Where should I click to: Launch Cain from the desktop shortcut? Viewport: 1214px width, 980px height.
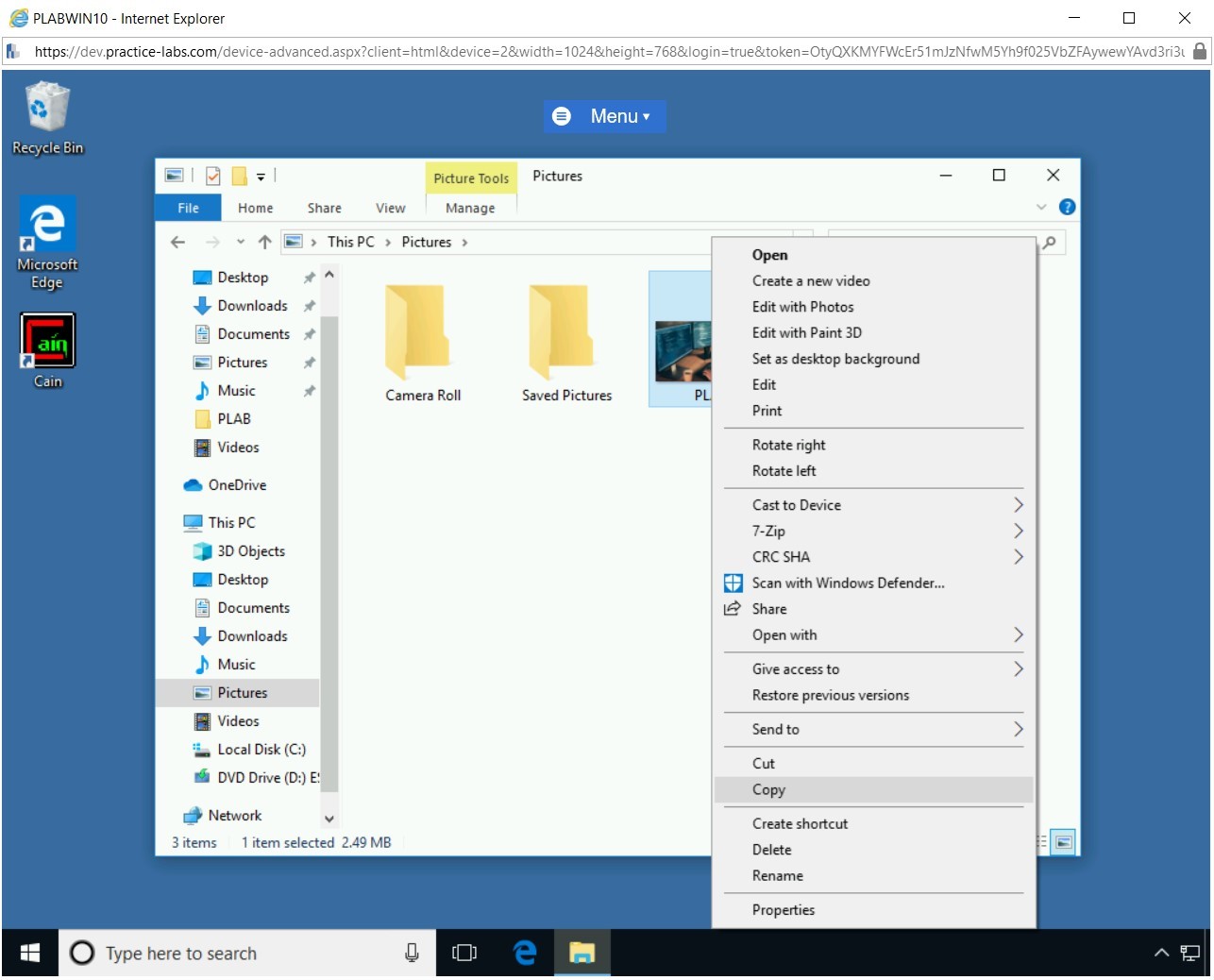(x=47, y=349)
